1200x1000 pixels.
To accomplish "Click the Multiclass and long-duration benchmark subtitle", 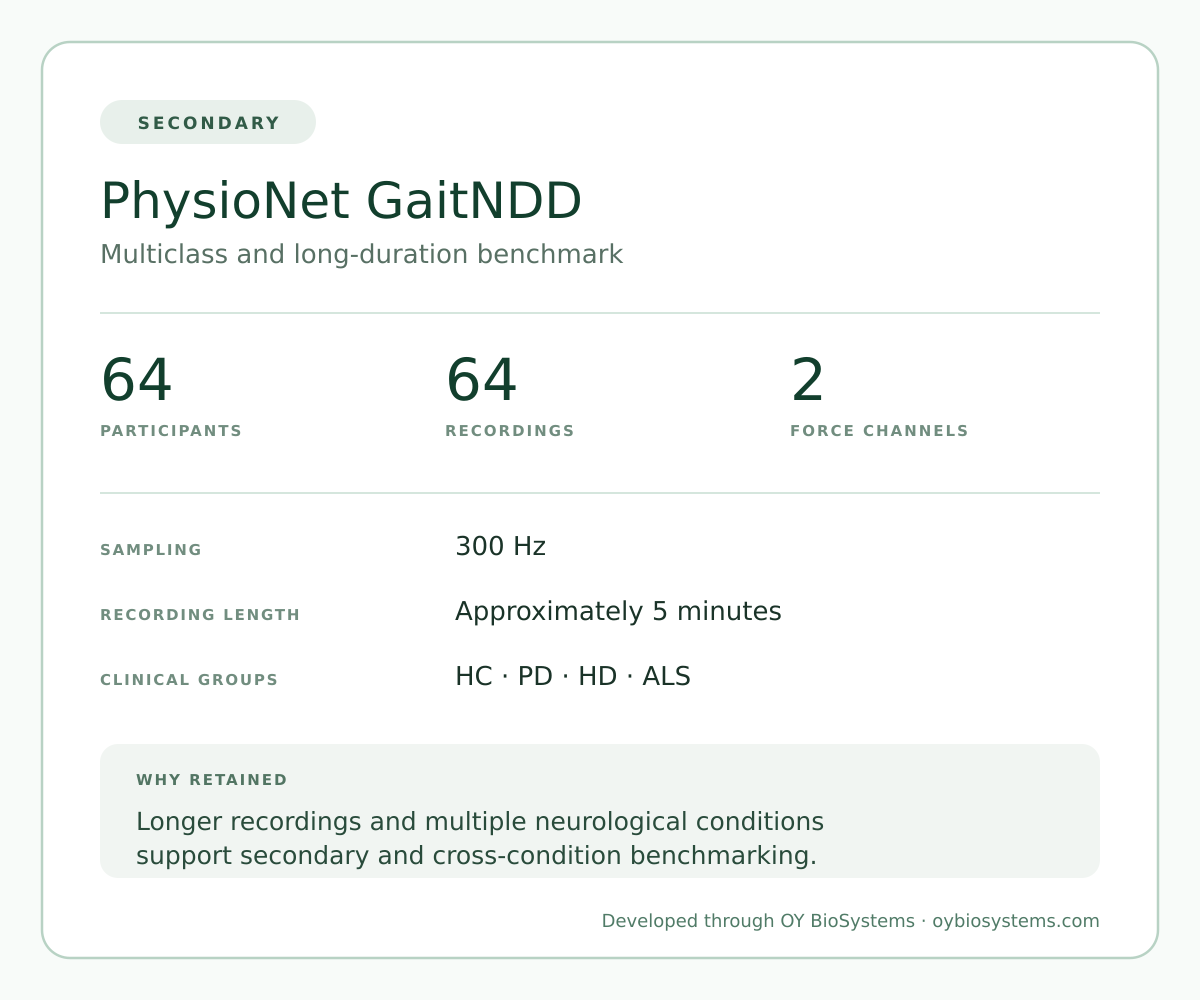I will [x=361, y=254].
